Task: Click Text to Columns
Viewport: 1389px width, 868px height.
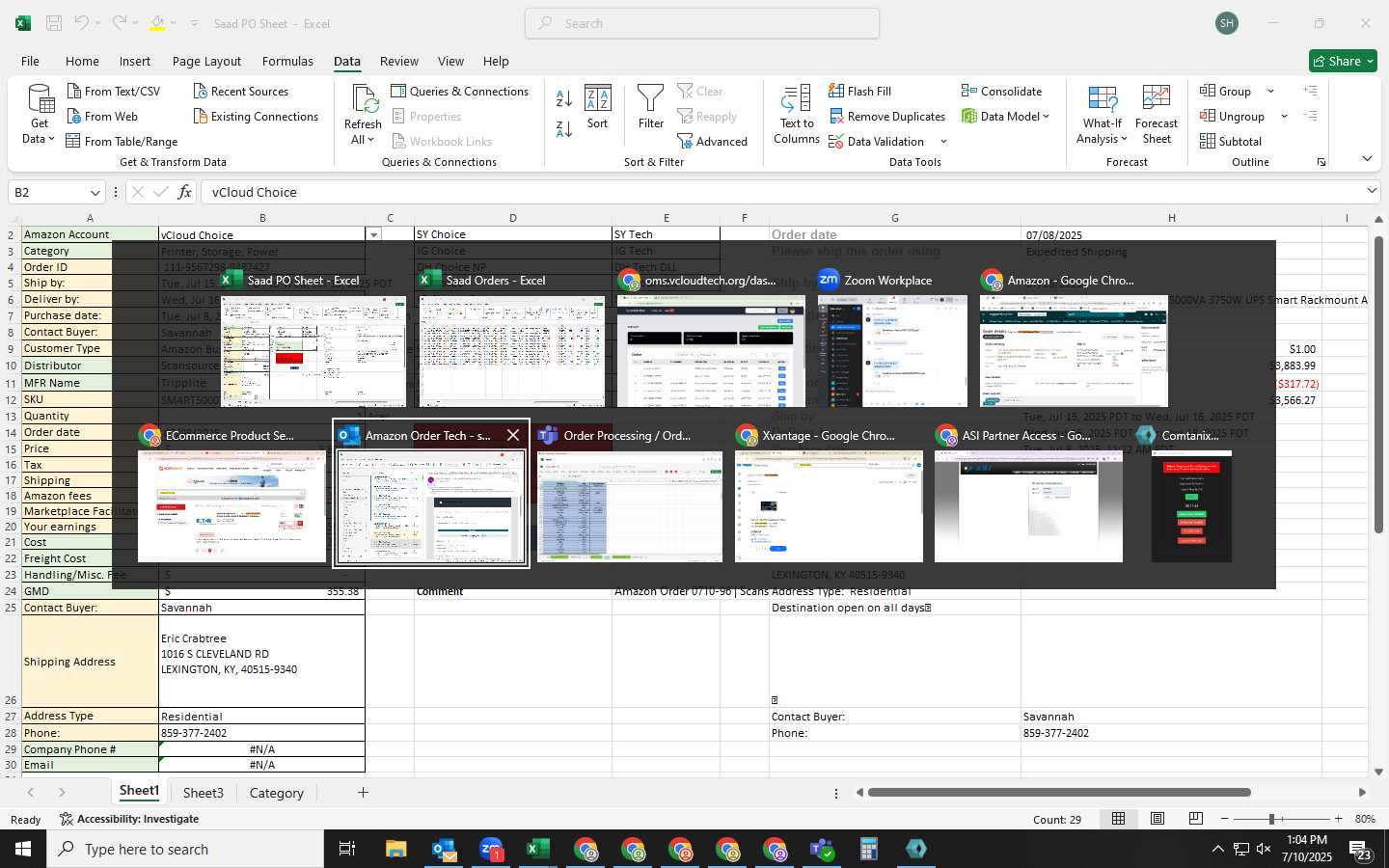Action: [797, 115]
